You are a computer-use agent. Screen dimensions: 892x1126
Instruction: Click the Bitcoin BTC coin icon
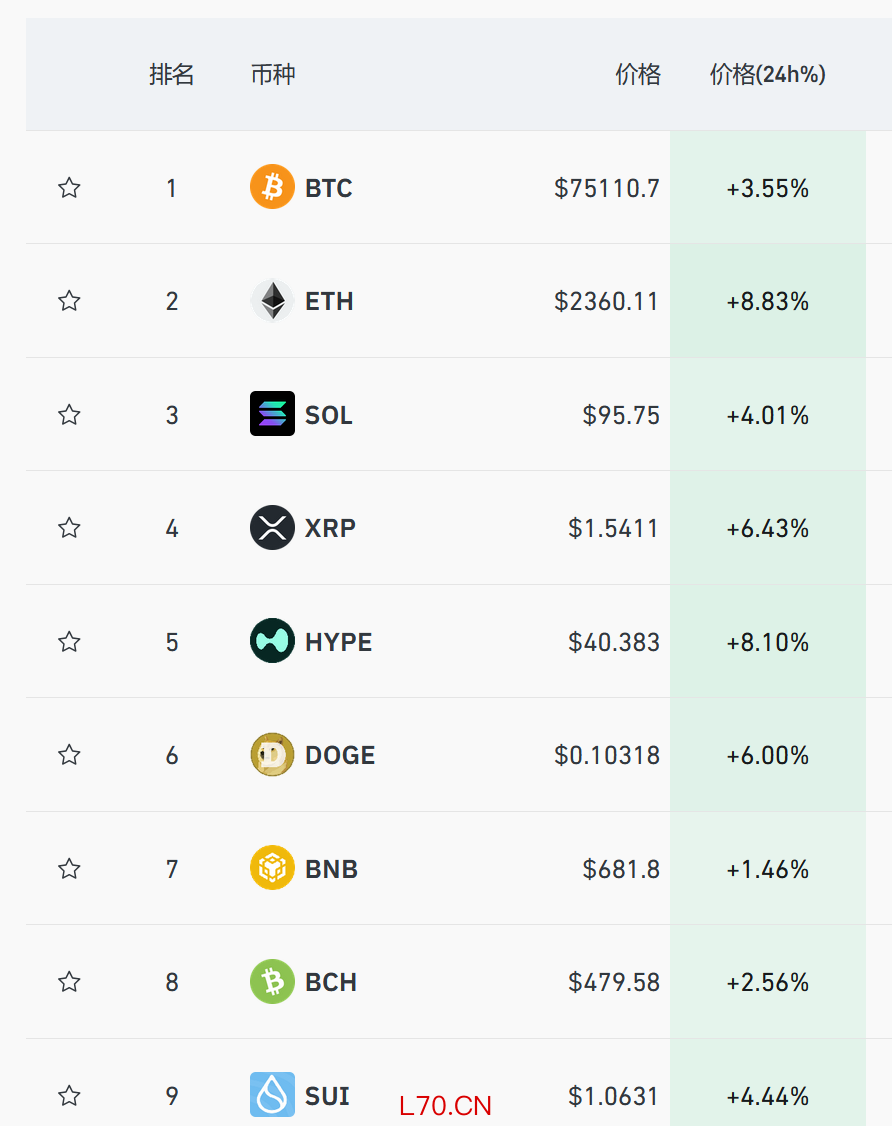tap(272, 187)
